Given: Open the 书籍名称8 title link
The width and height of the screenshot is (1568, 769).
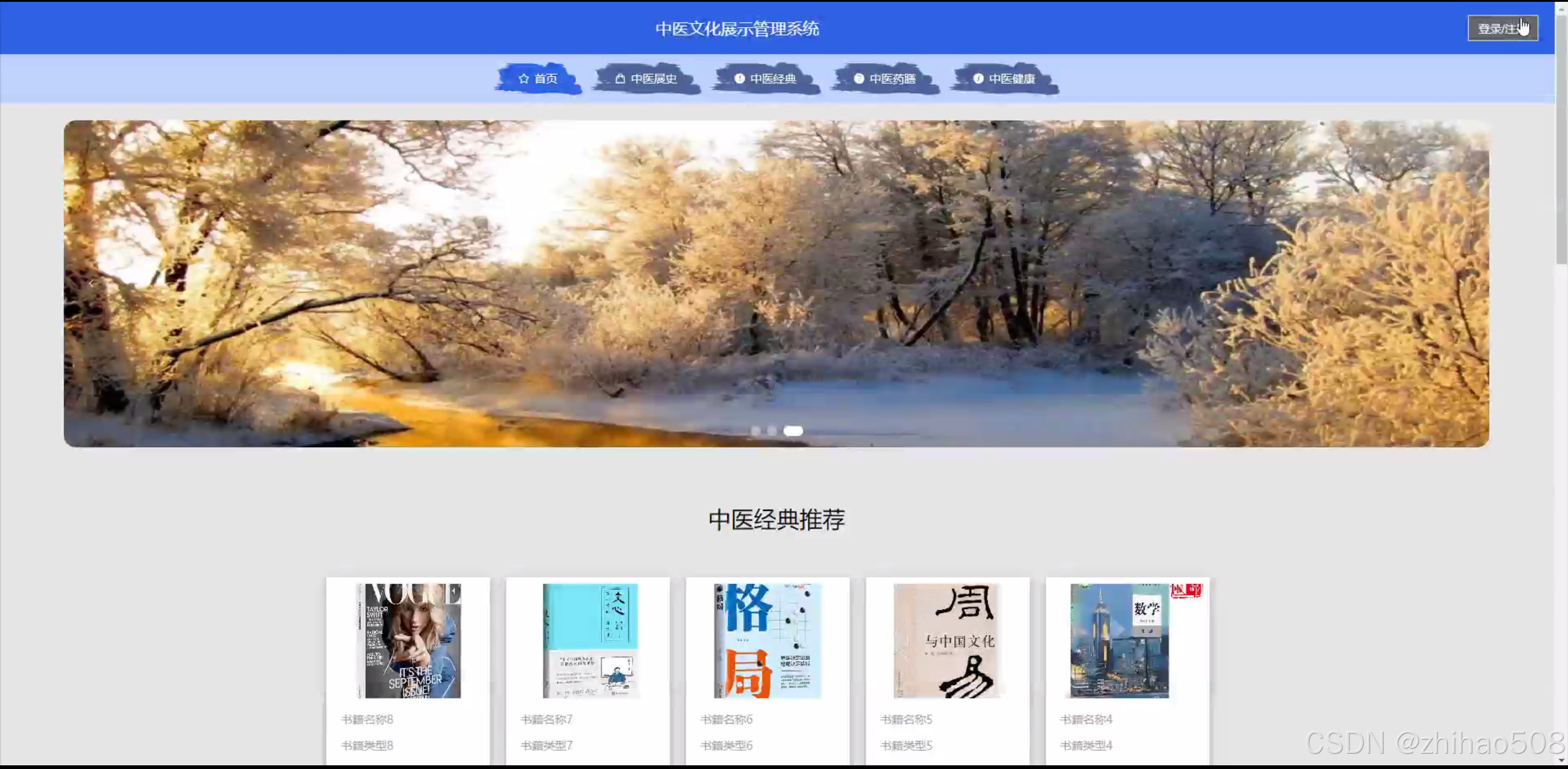Looking at the screenshot, I should pyautogui.click(x=367, y=719).
